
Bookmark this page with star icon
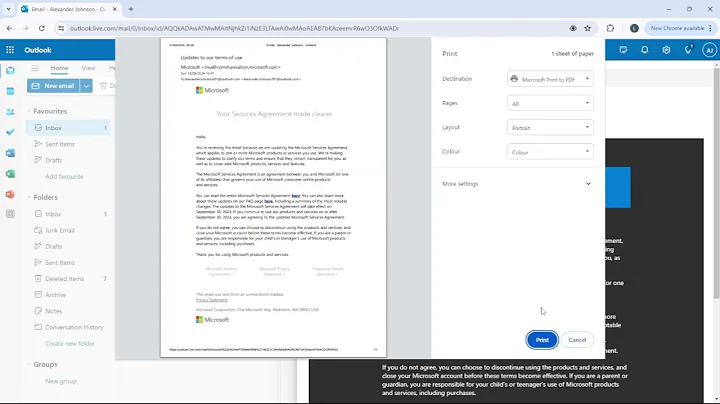[588, 28]
